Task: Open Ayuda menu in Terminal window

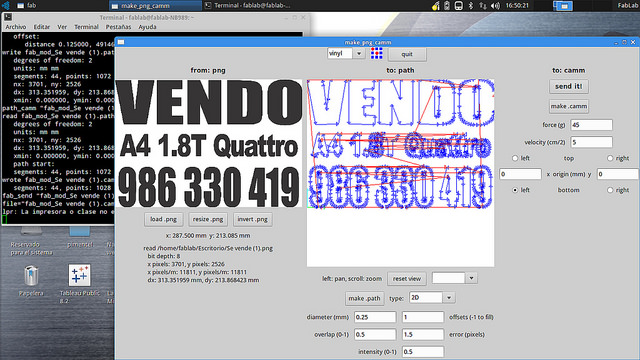Action: (147, 27)
